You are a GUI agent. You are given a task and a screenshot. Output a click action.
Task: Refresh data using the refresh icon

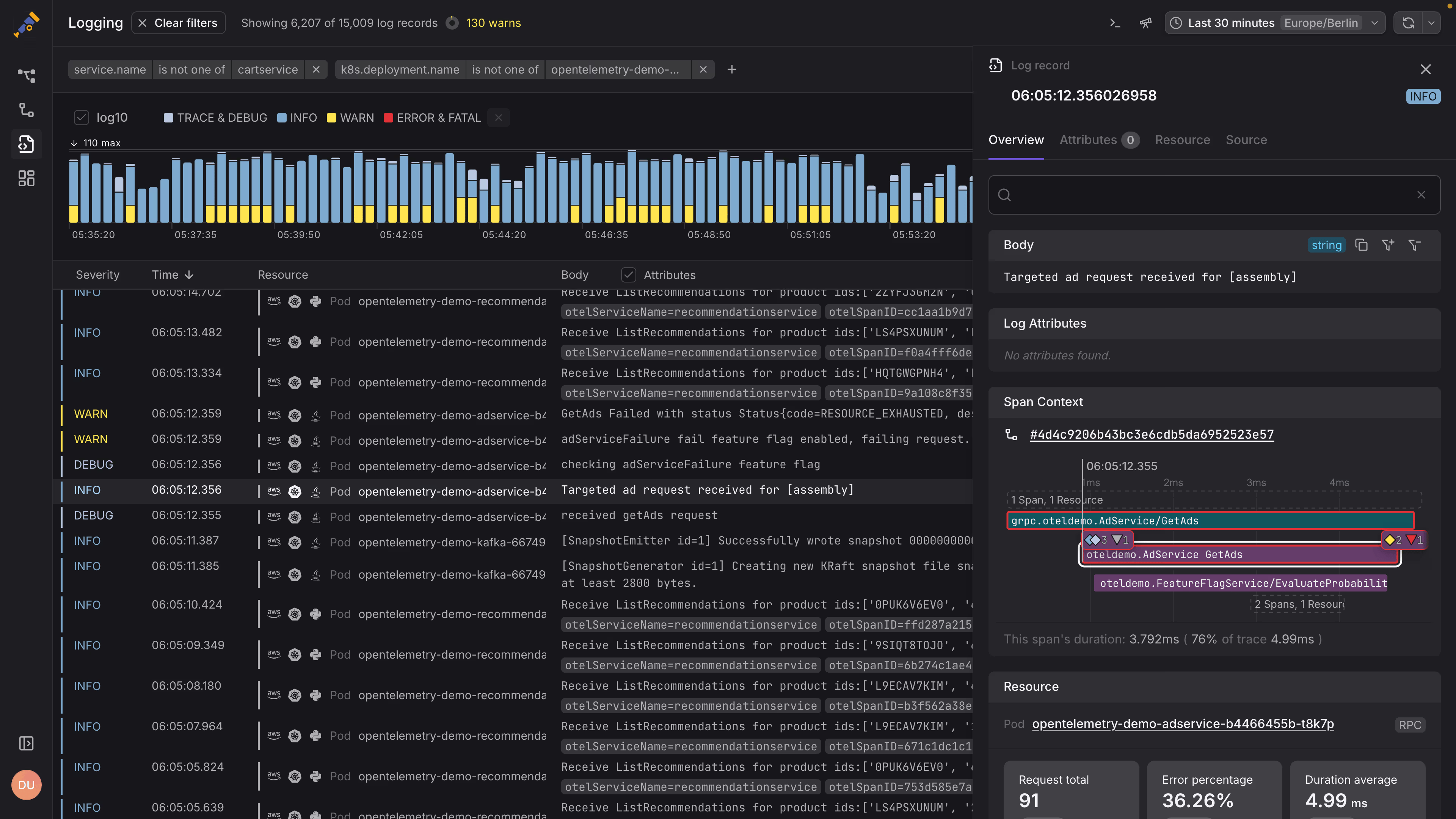(1407, 23)
